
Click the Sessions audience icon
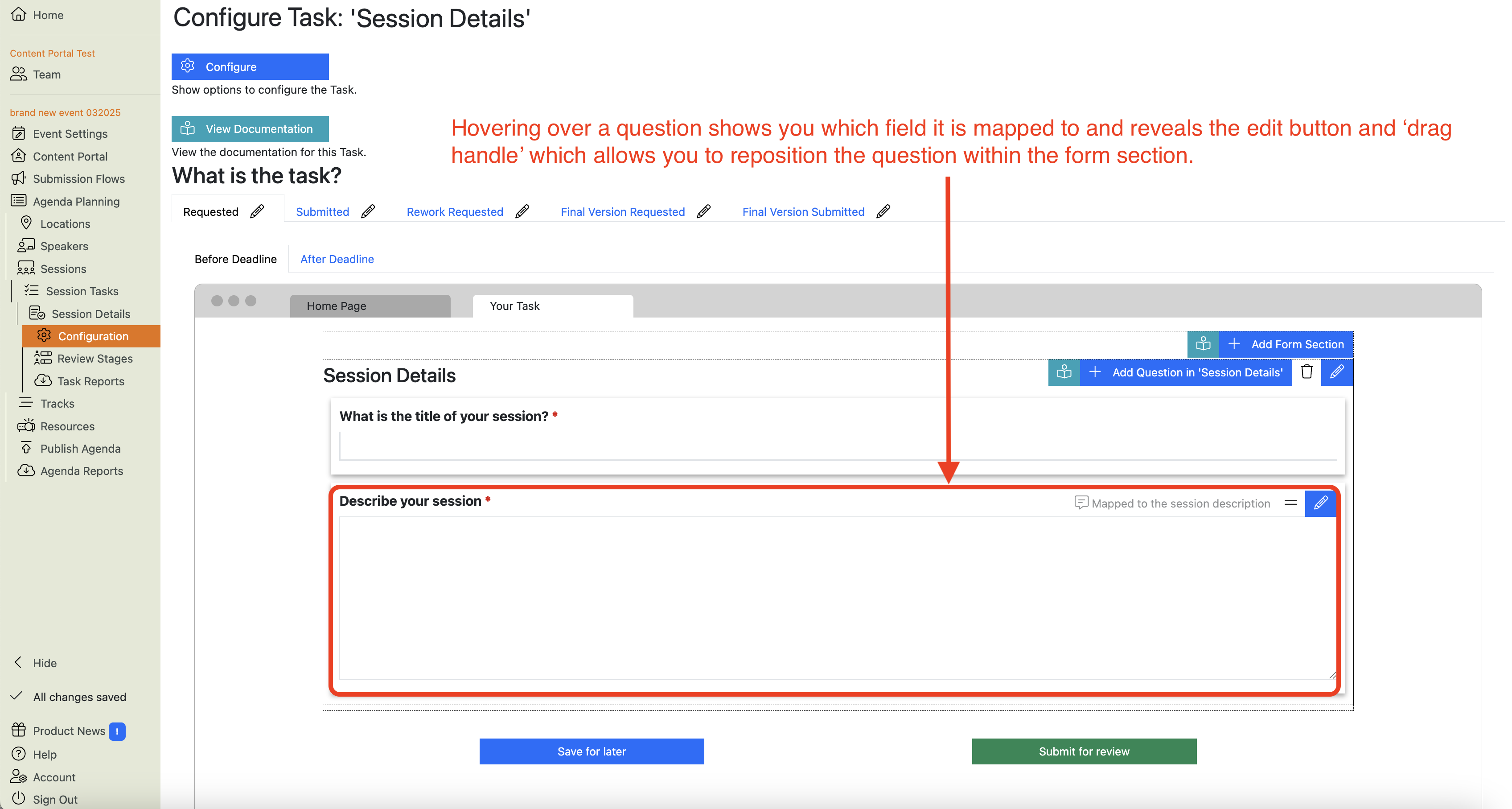point(26,268)
